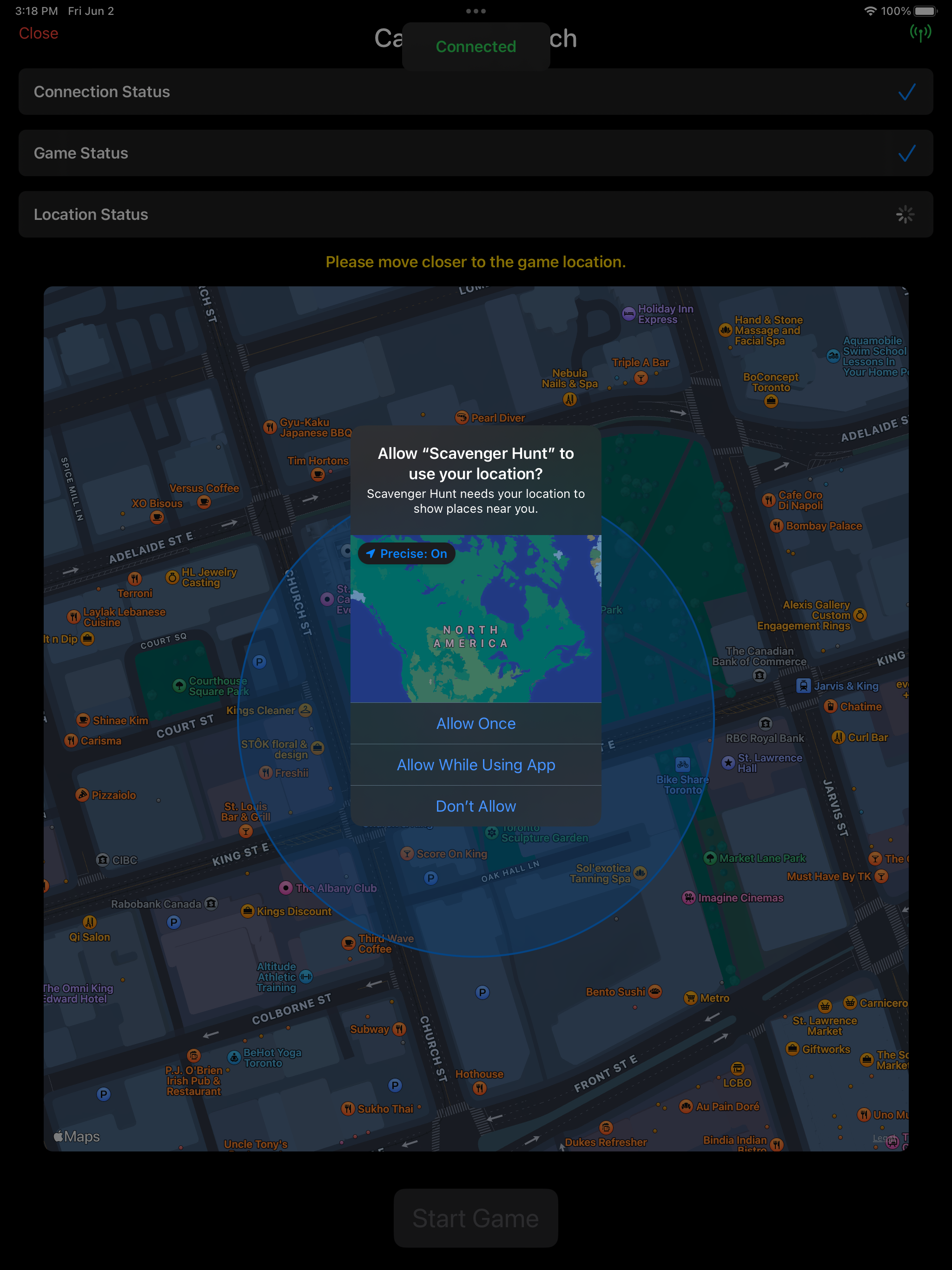Viewport: 952px width, 1270px height.
Task: Tap the Subway restaurant pin
Action: (399, 1029)
